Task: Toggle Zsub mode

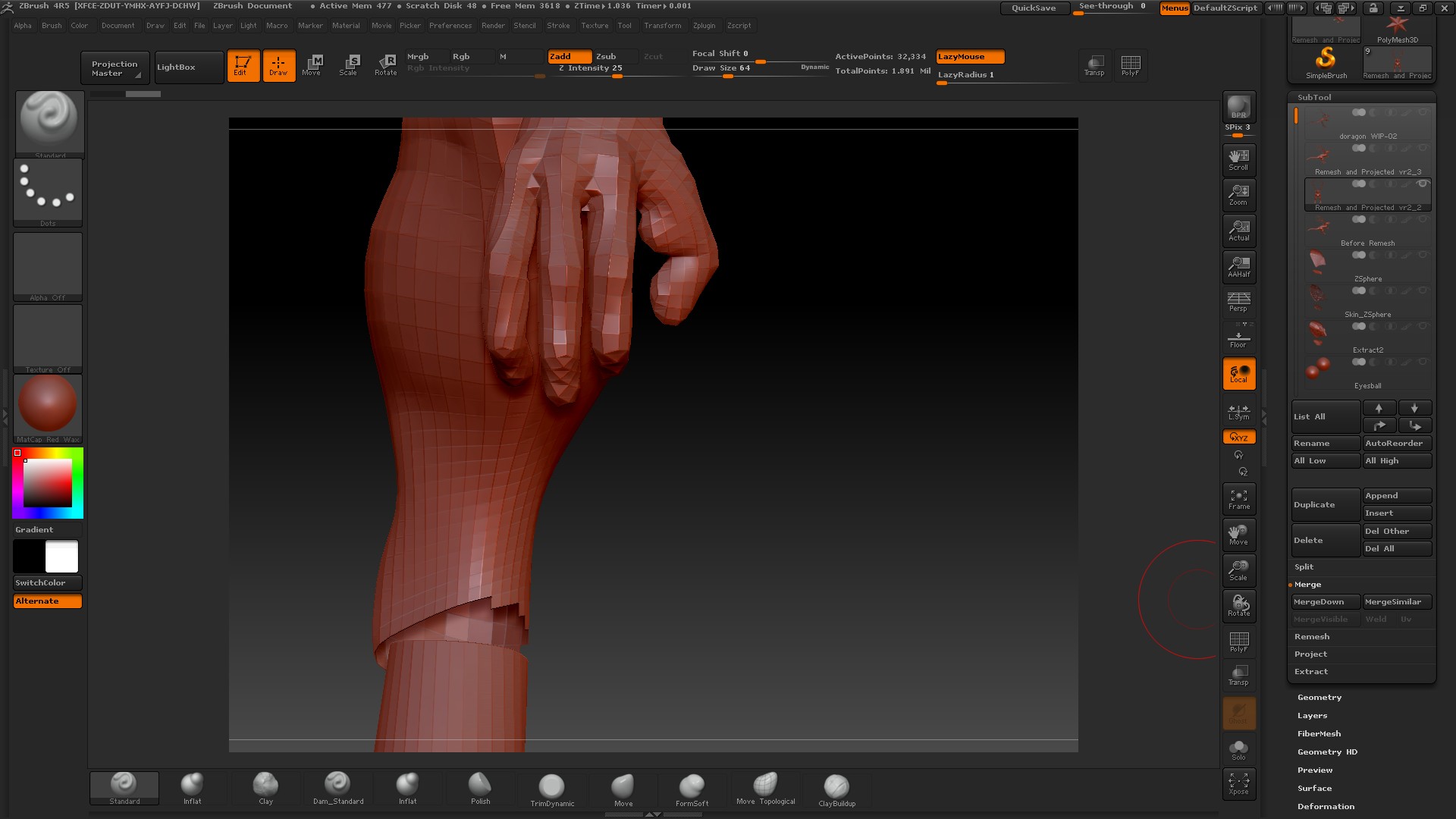Action: pos(616,57)
